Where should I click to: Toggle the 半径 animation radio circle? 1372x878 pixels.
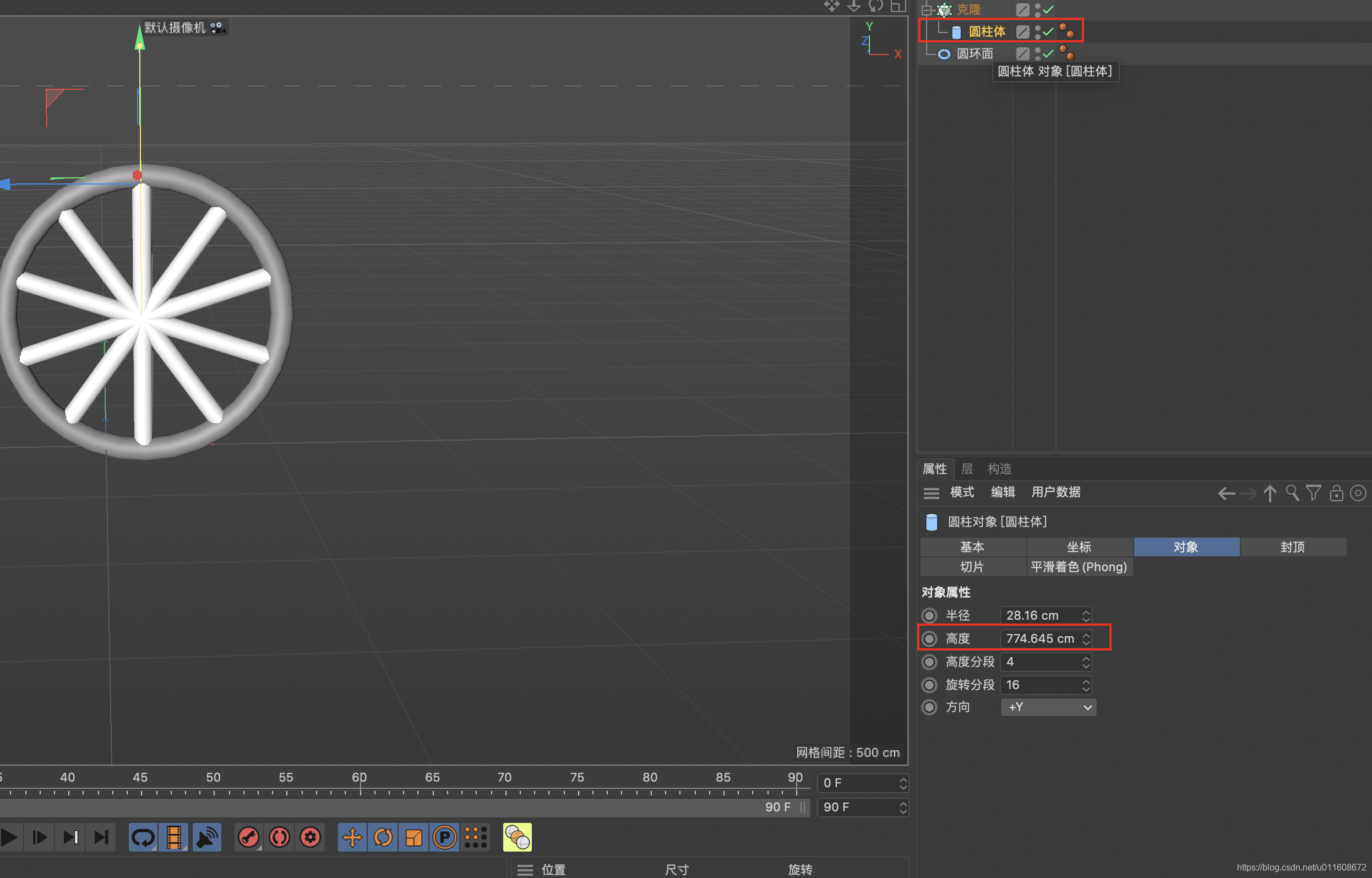929,616
